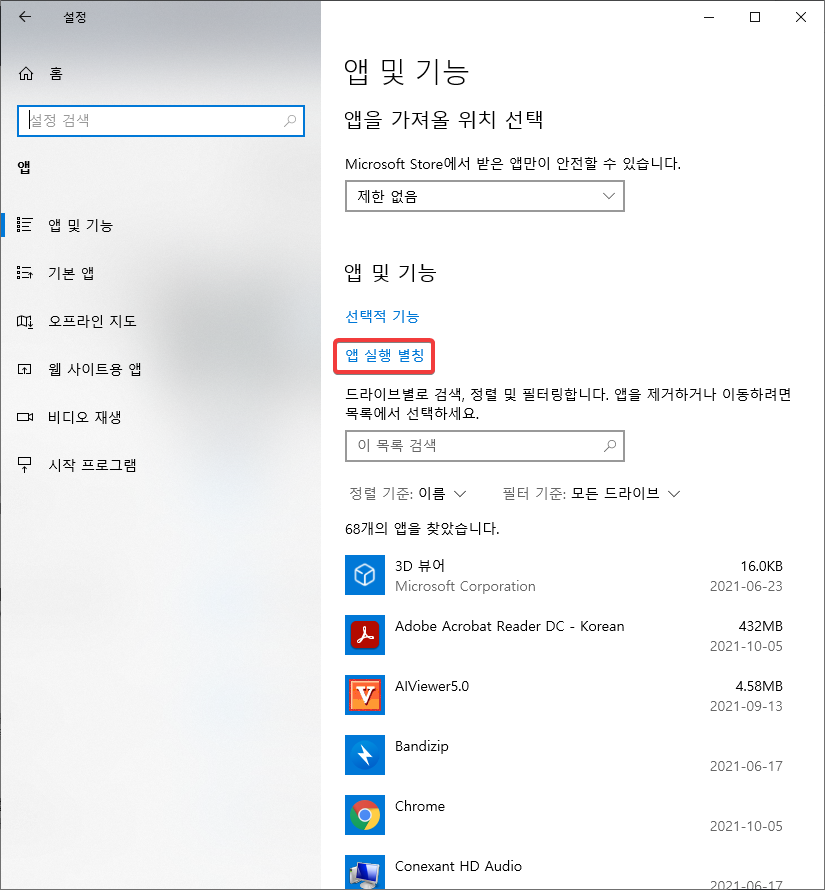Image resolution: width=825 pixels, height=890 pixels.
Task: Open 오프라인 지도 in sidebar
Action: click(93, 321)
